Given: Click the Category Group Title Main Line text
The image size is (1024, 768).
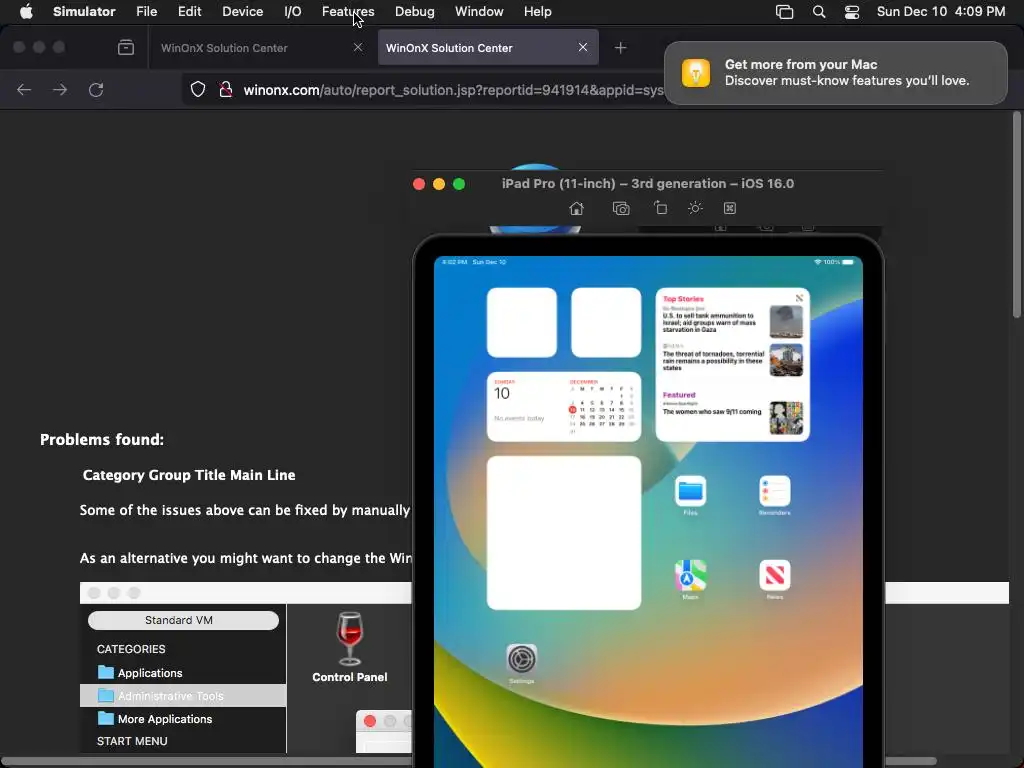Looking at the screenshot, I should pos(189,475).
